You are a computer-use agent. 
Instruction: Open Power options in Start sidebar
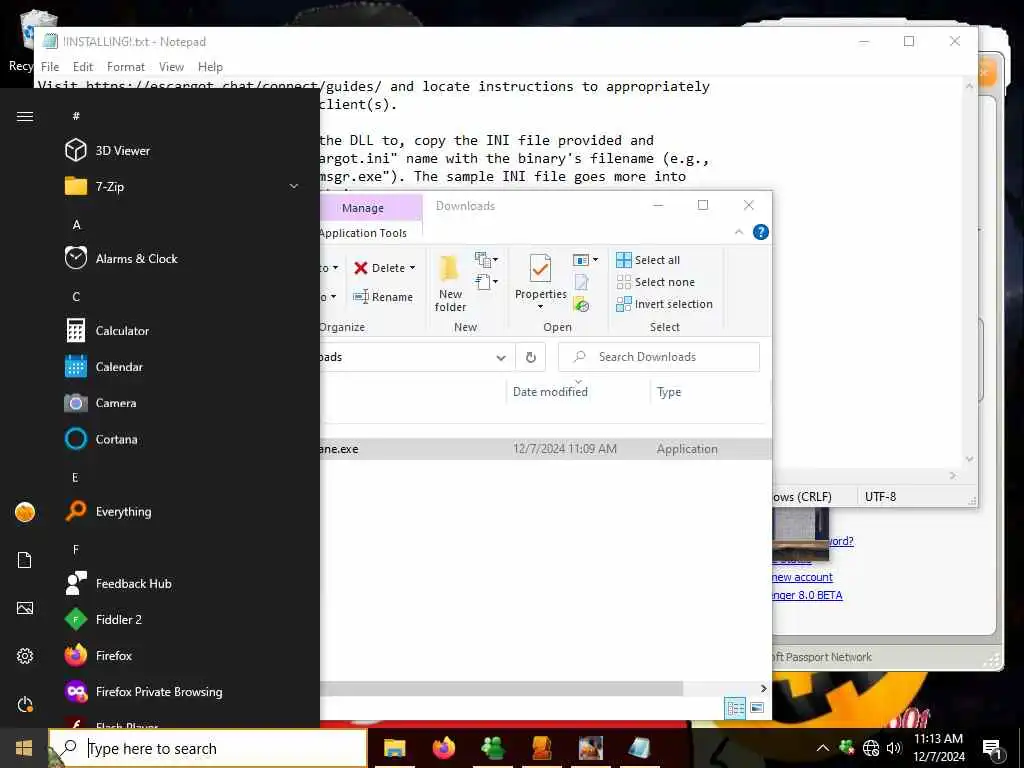tap(25, 704)
